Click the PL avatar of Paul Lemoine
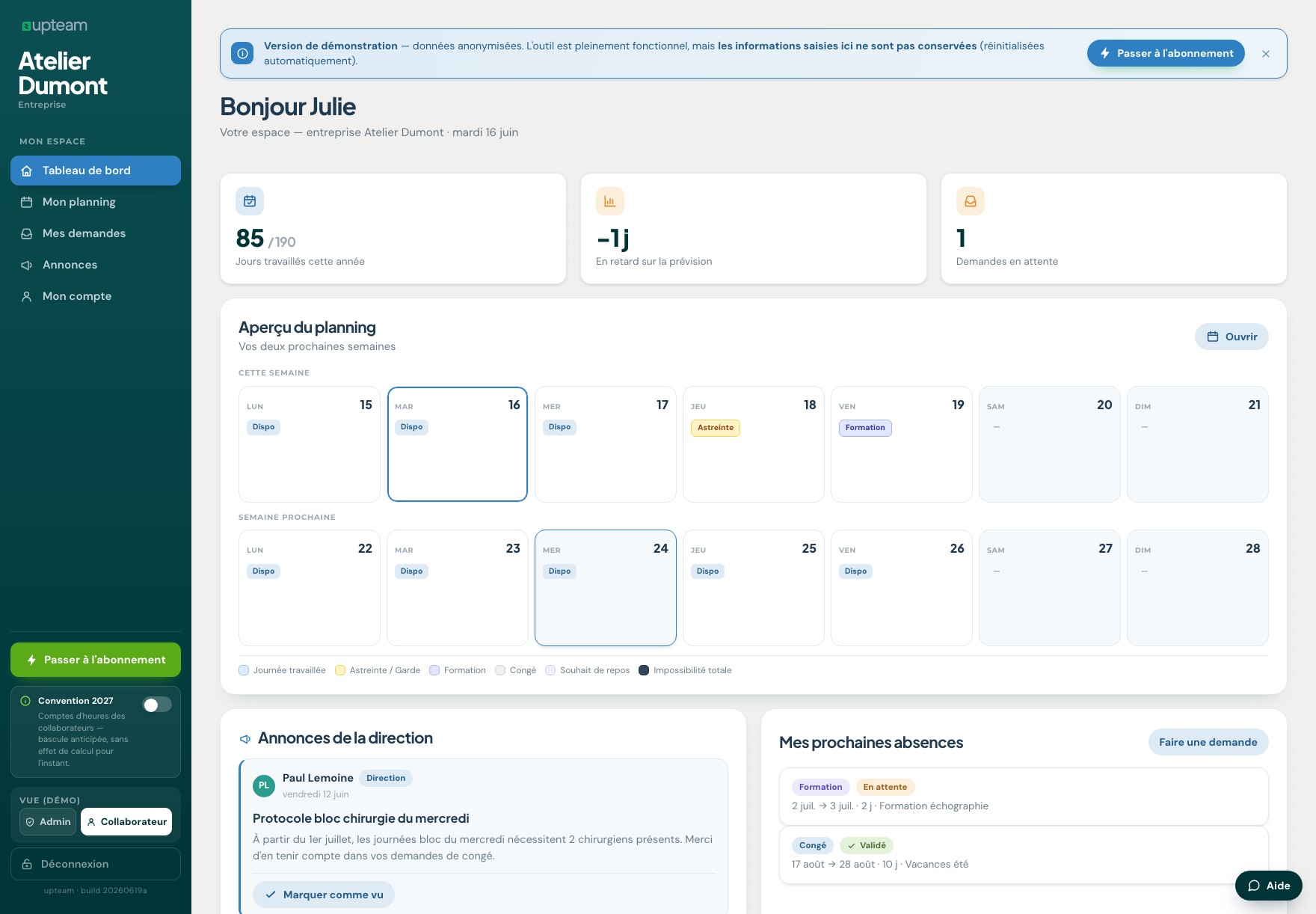1316x914 pixels. pos(264,785)
